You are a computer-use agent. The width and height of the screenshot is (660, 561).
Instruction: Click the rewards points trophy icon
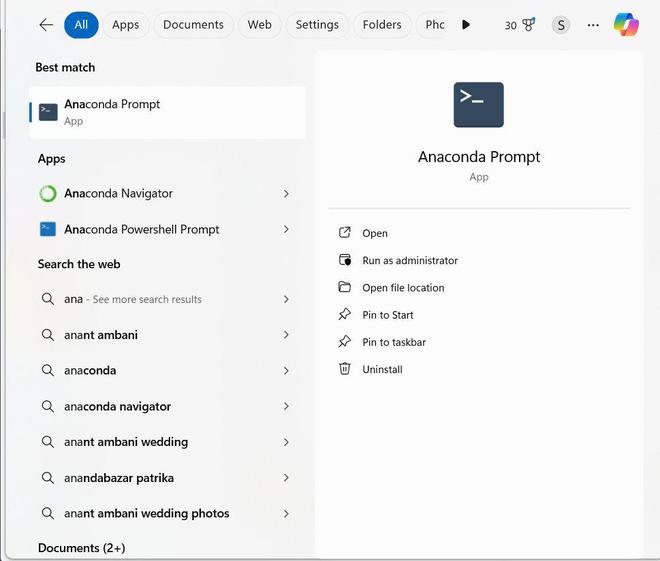(528, 25)
